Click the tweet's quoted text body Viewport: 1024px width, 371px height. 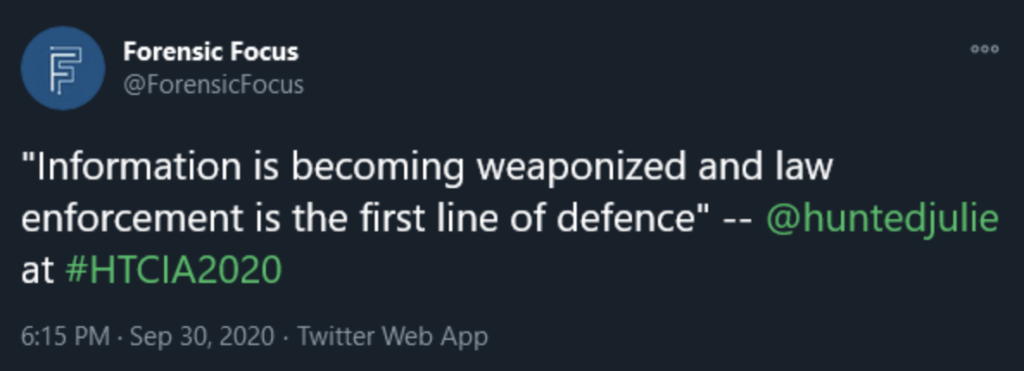[x=510, y=219]
